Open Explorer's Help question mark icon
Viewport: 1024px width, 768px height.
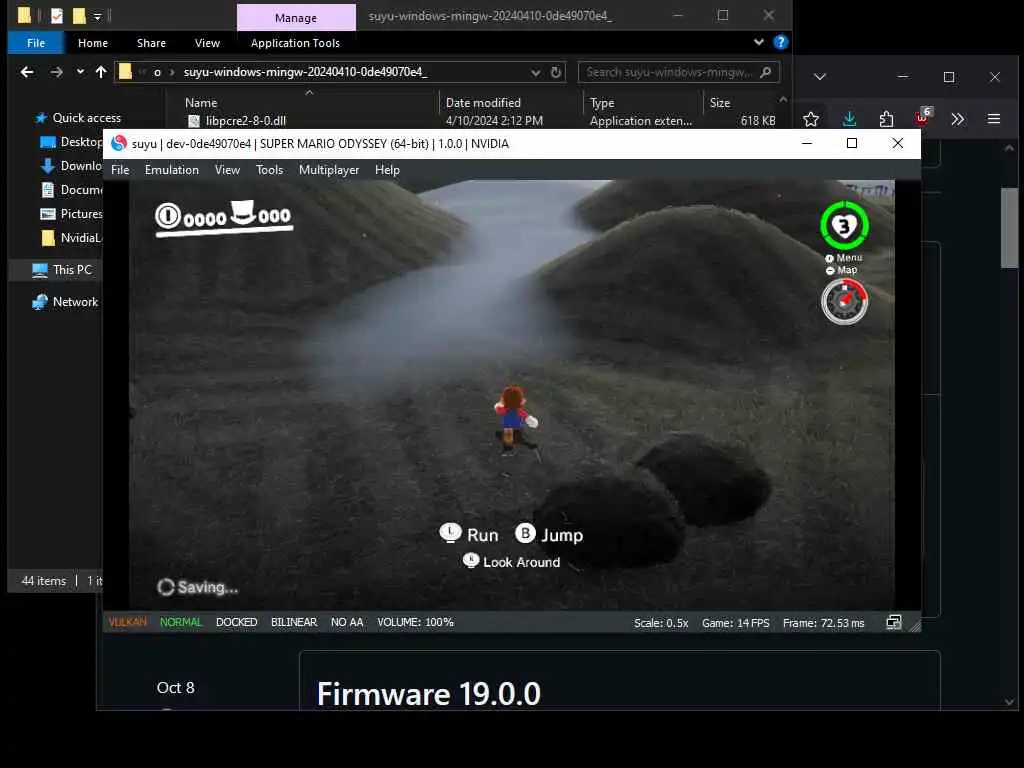780,42
